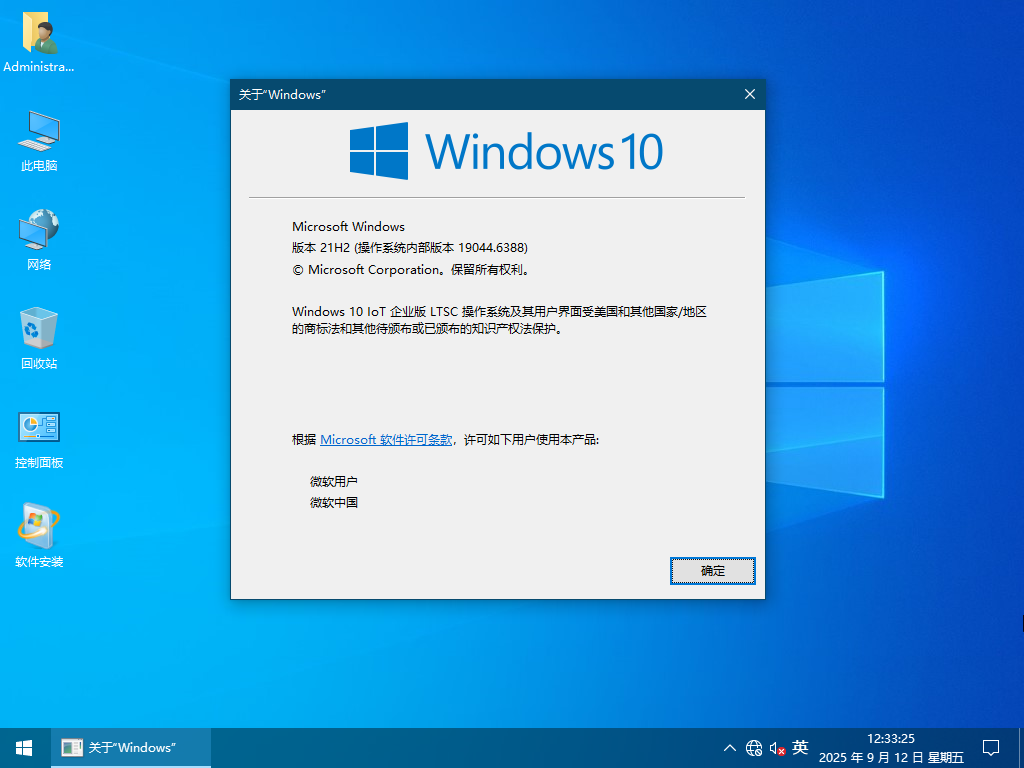Screen dimensions: 1024x768
Task: Toggle the 英 input method indicator
Action: (800, 748)
